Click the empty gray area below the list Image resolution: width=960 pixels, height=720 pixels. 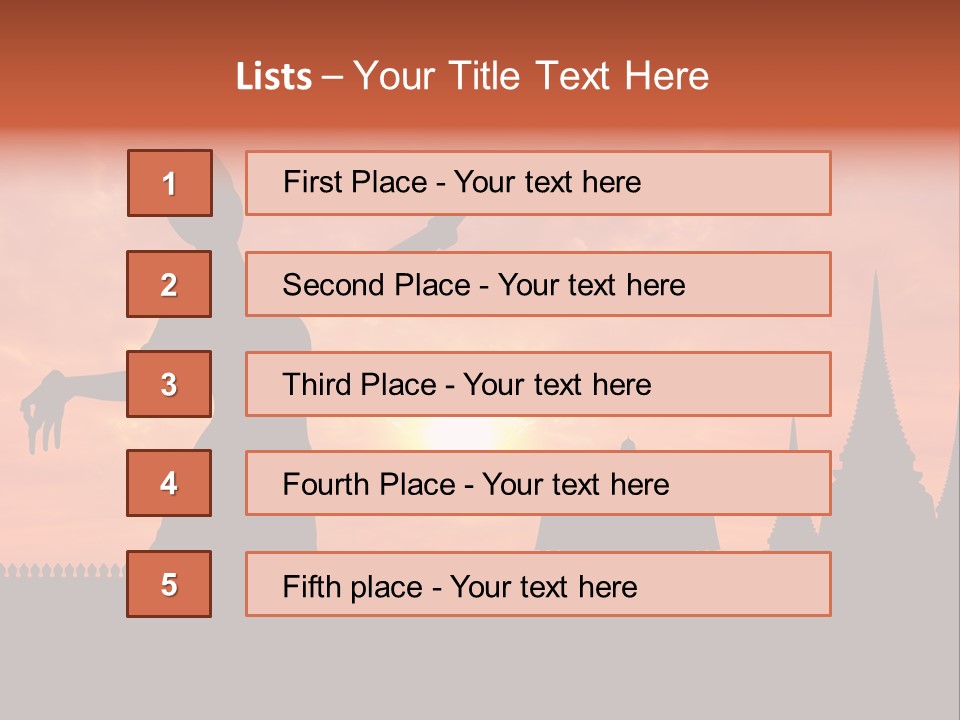tap(480, 670)
